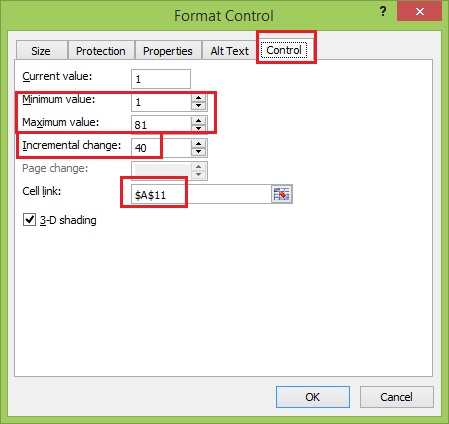Decrease Maximum value with down arrow
The image size is (449, 424).
pos(199,129)
